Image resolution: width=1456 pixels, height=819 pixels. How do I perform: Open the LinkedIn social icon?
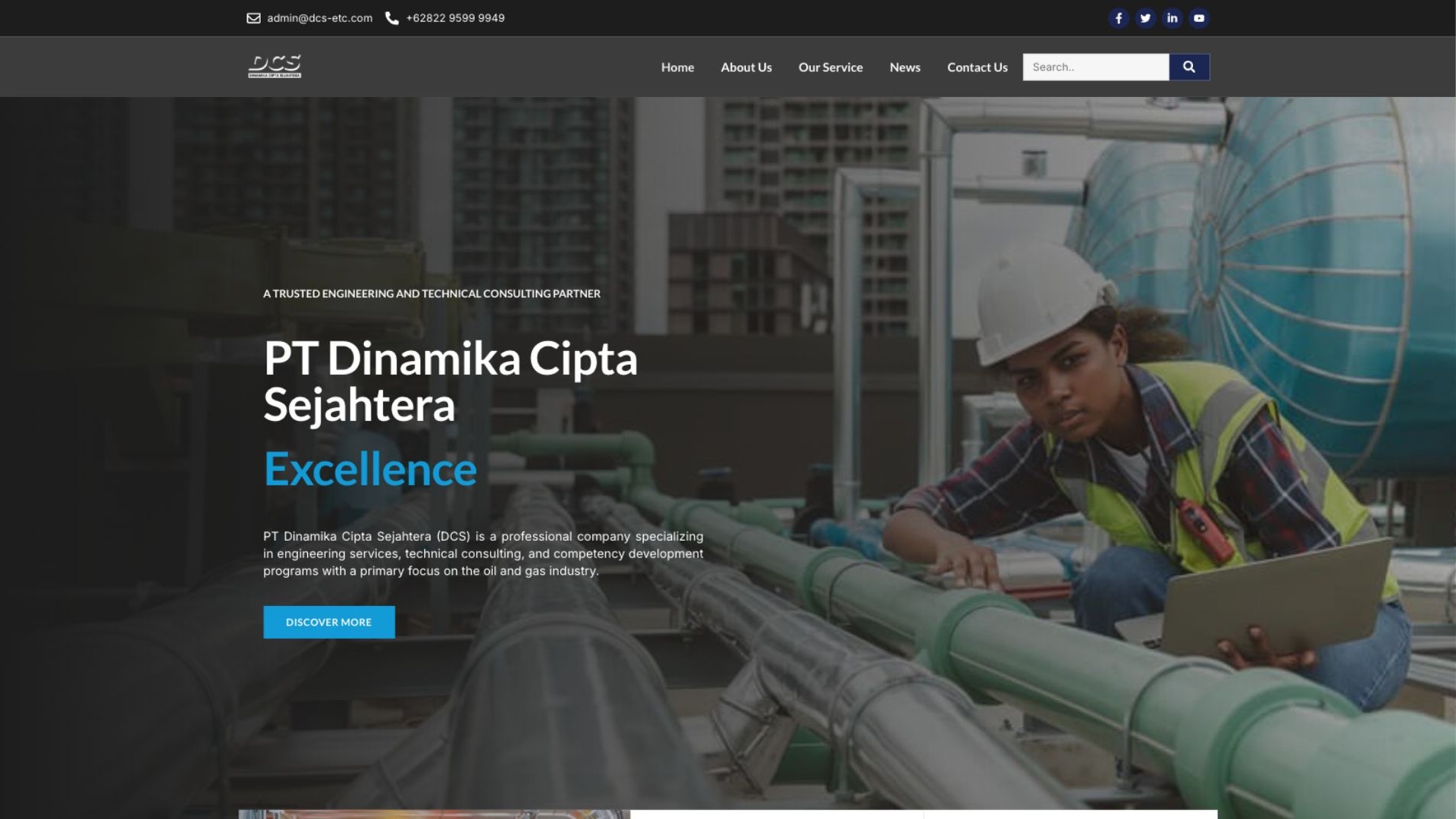(1172, 18)
